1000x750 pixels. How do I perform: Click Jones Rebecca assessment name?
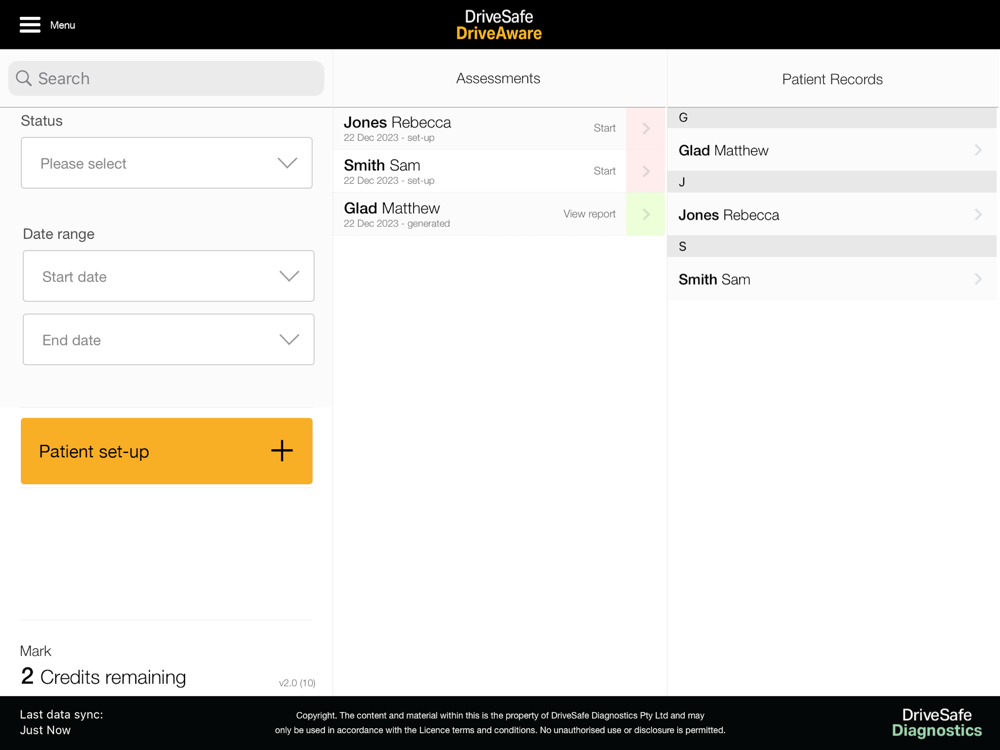(x=397, y=122)
